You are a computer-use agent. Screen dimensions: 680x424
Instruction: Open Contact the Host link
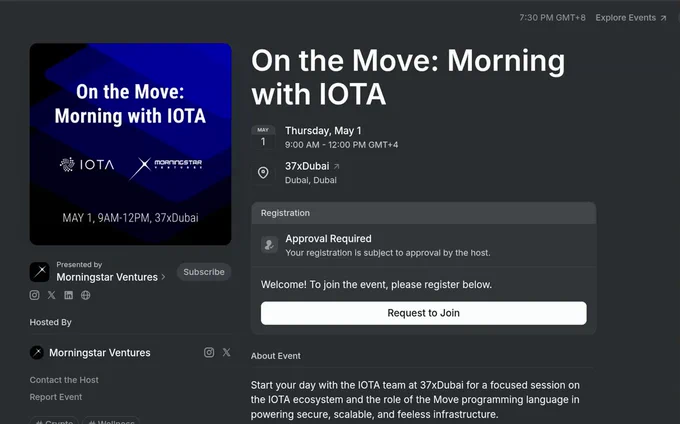[64, 380]
